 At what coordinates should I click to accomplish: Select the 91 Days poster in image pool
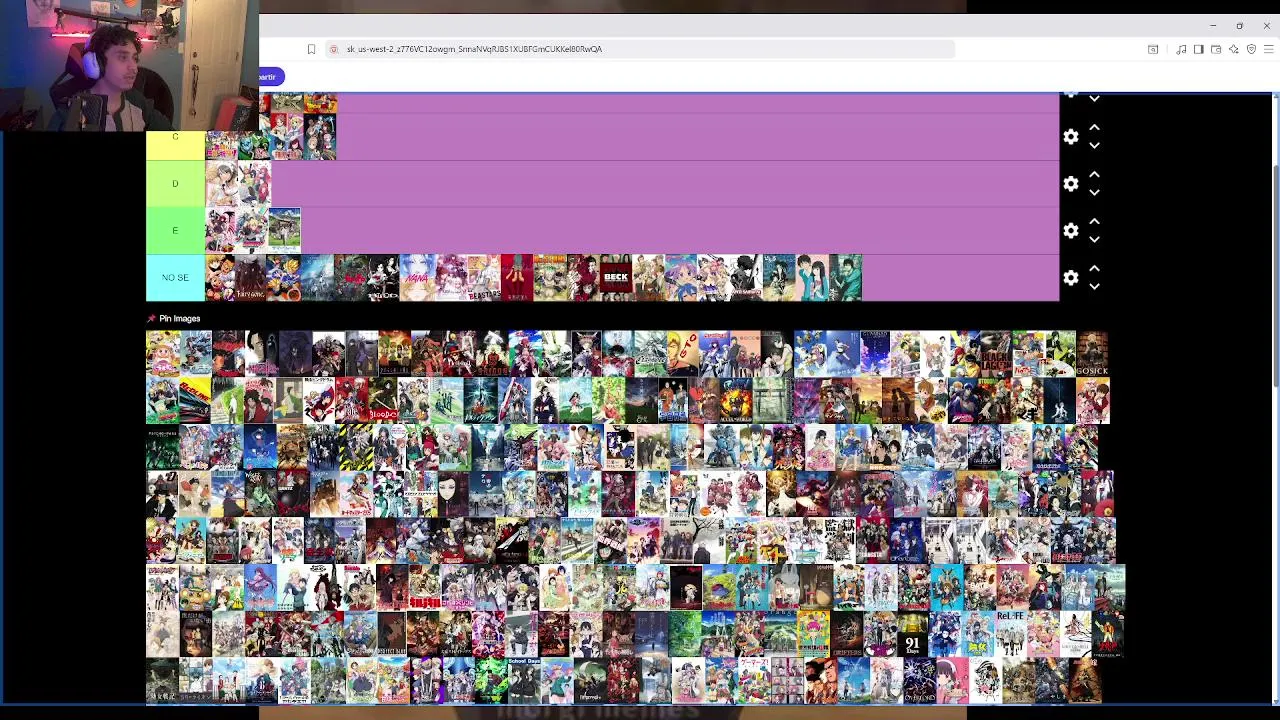[912, 635]
